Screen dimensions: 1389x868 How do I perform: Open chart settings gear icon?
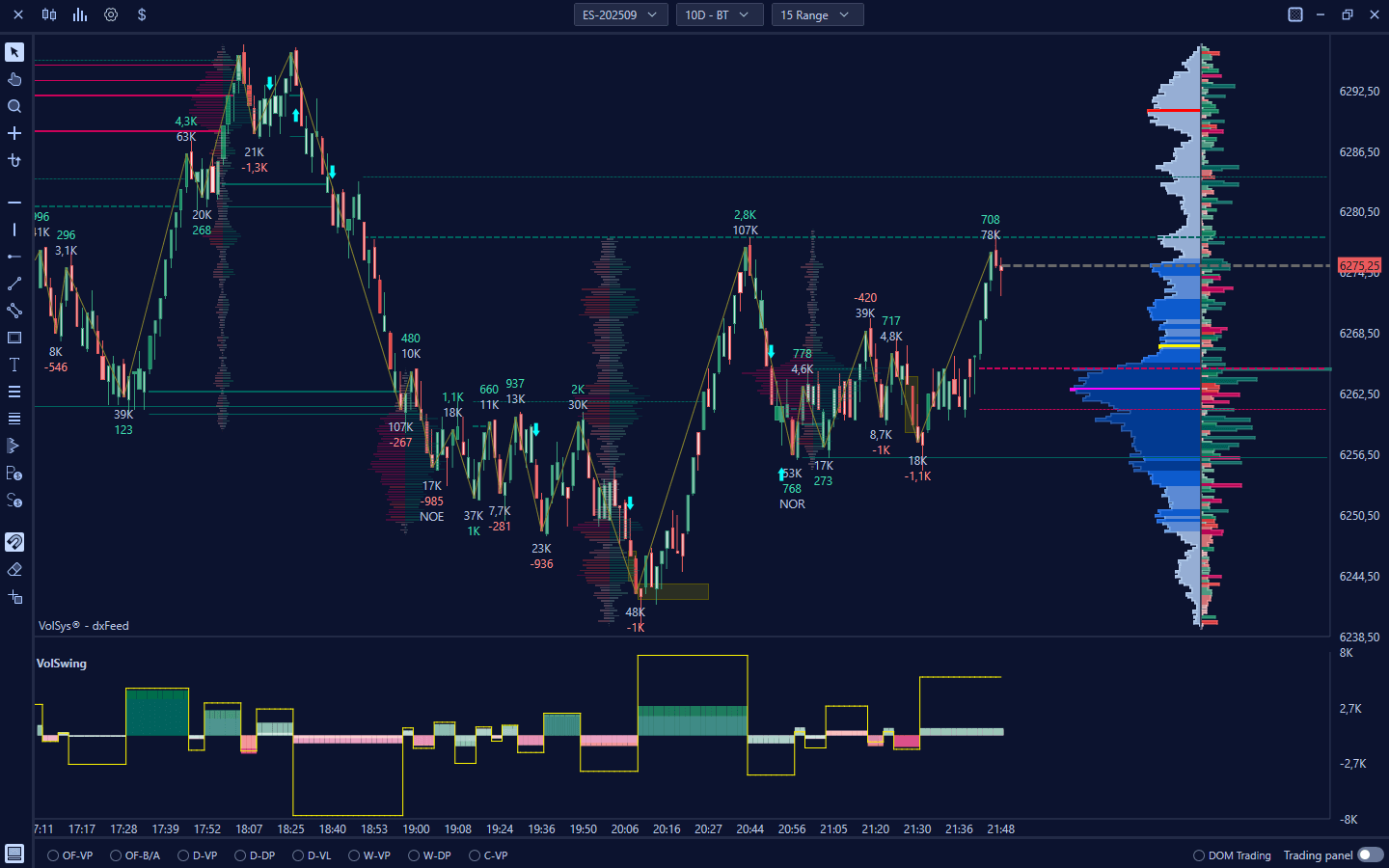coord(111,14)
